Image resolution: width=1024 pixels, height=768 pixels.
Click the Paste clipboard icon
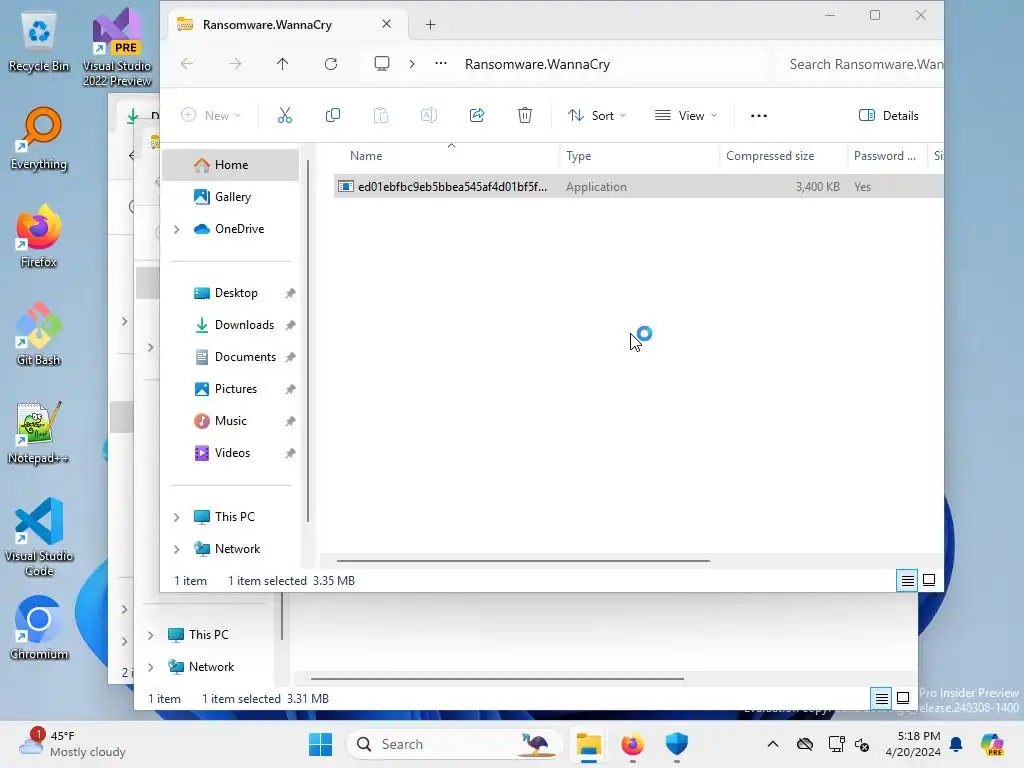(x=381, y=116)
